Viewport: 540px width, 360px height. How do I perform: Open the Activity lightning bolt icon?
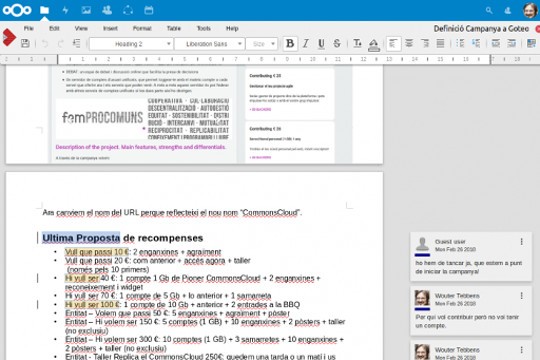(x=65, y=10)
